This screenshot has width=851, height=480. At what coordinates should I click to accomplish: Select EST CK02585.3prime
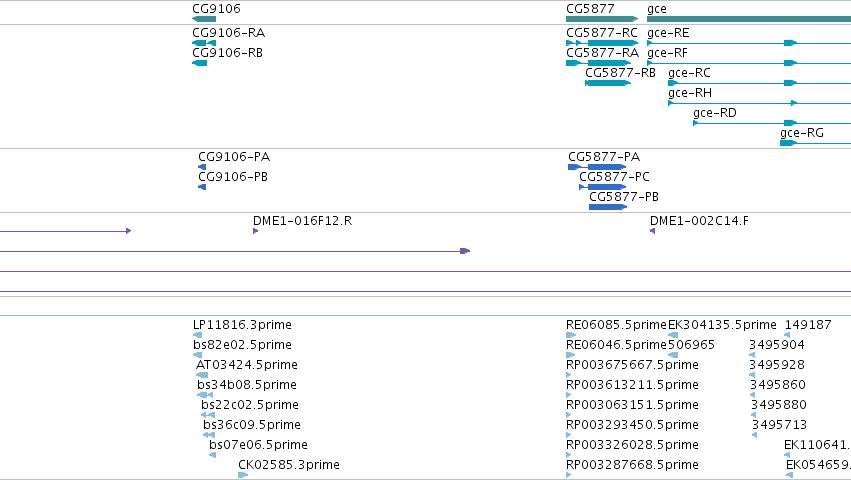coord(289,465)
